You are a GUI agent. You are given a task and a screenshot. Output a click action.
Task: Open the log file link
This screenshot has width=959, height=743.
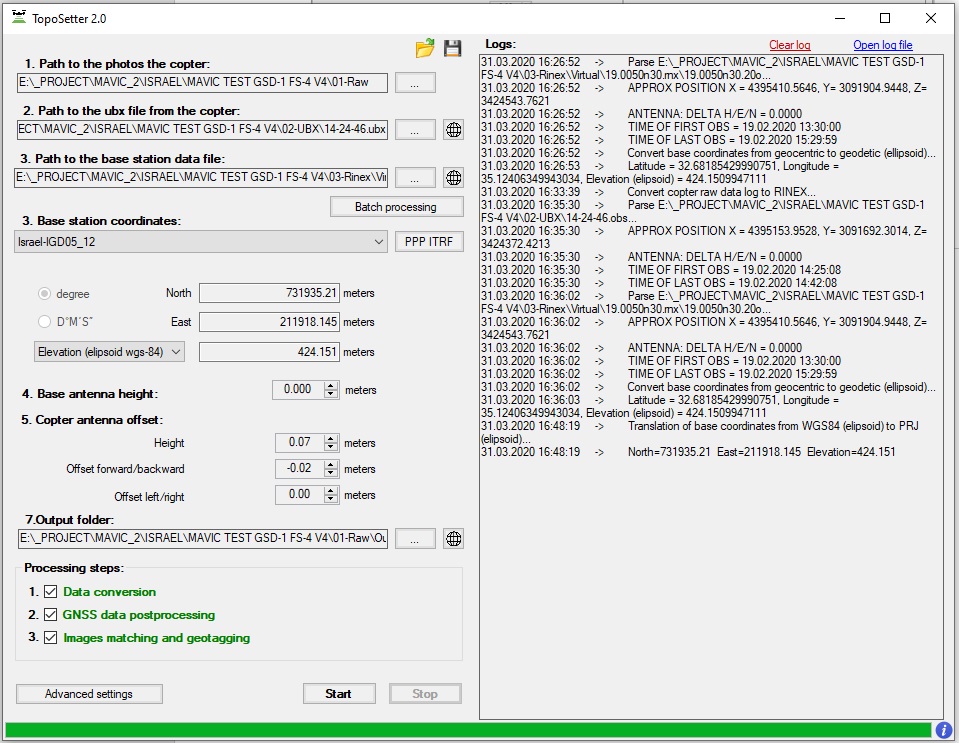pyautogui.click(x=882, y=45)
